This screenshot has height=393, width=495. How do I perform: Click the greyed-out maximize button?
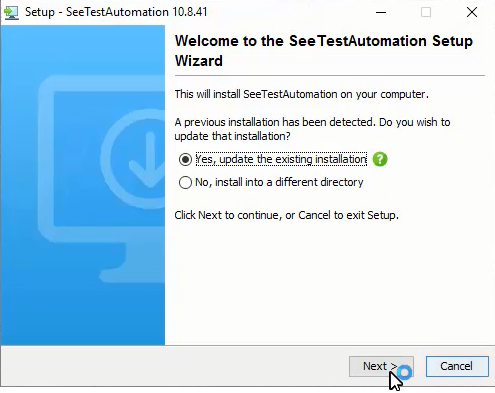pyautogui.click(x=426, y=12)
